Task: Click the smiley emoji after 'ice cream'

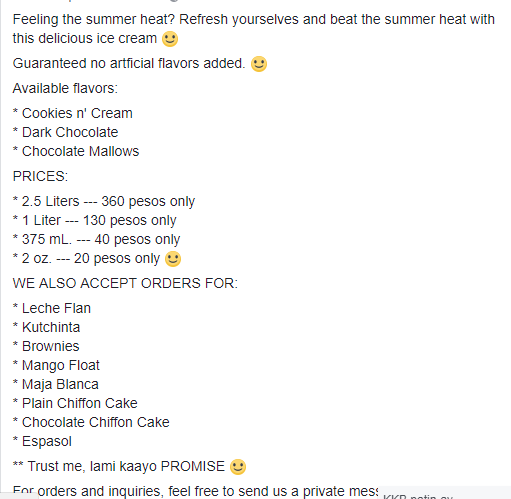Action: 170,39
